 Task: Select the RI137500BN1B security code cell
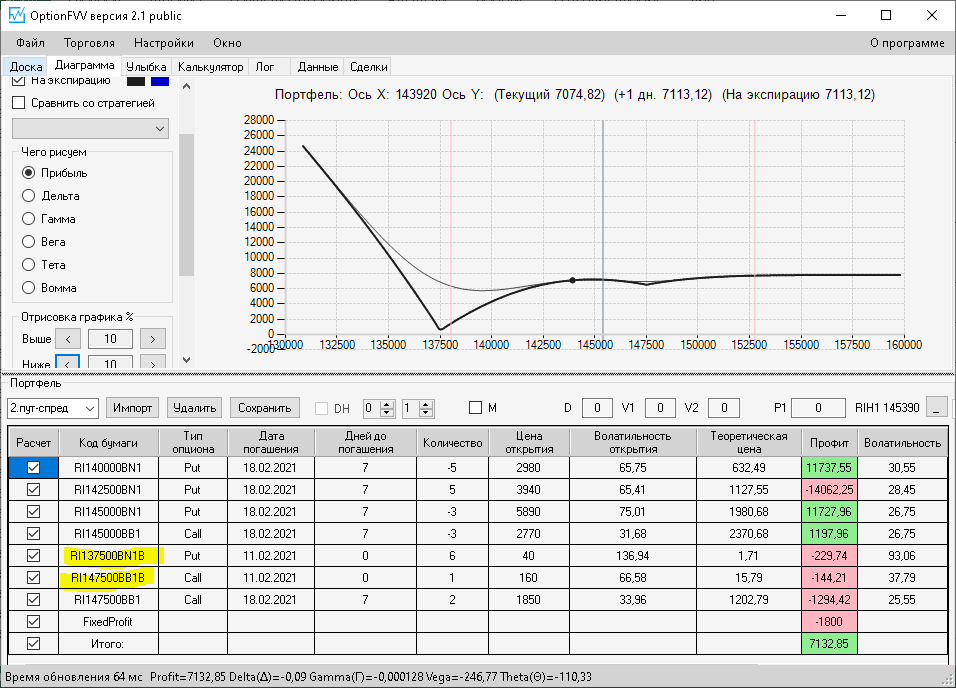(108, 556)
